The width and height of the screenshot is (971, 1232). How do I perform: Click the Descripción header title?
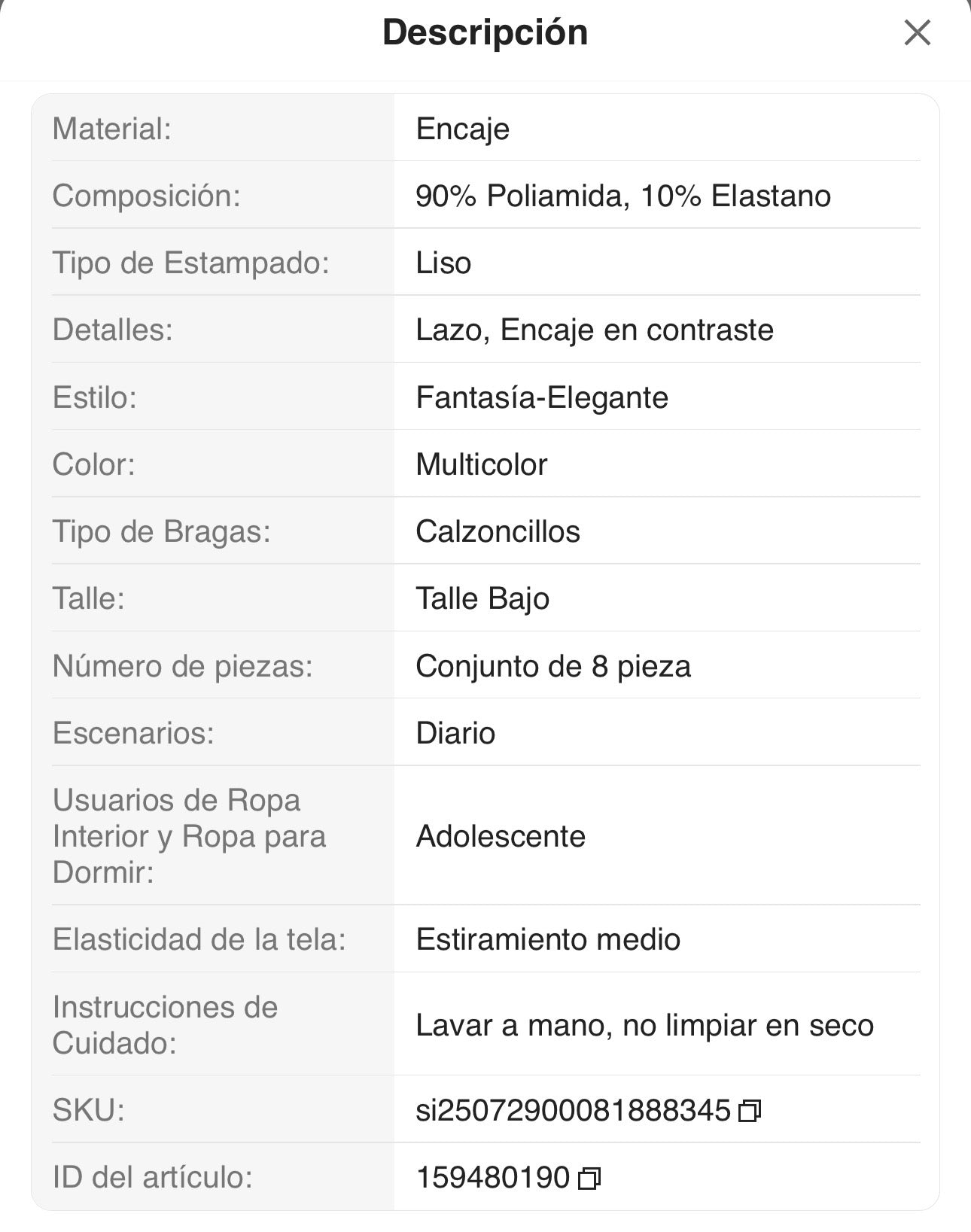click(x=485, y=33)
